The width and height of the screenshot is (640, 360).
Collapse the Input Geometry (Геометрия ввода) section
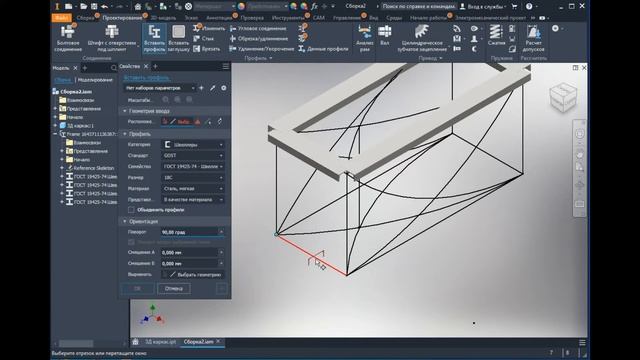tap(124, 111)
